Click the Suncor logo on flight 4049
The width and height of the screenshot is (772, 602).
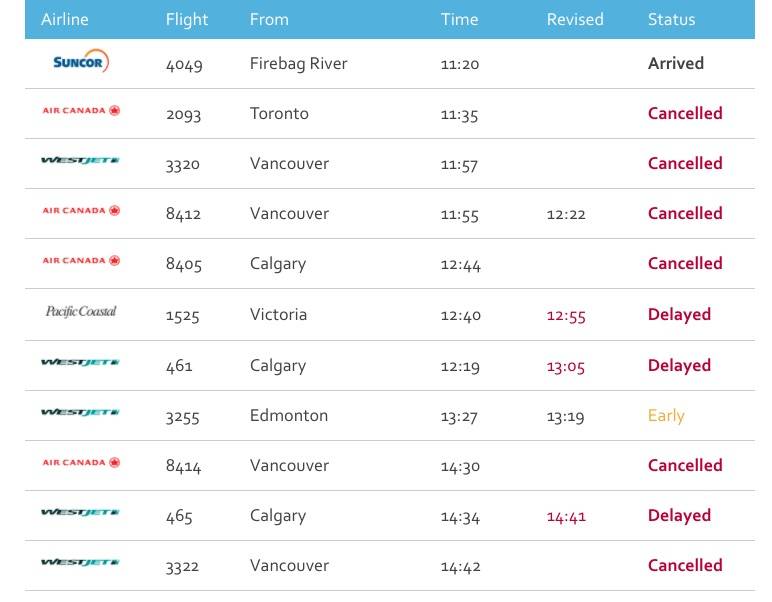tap(81, 61)
